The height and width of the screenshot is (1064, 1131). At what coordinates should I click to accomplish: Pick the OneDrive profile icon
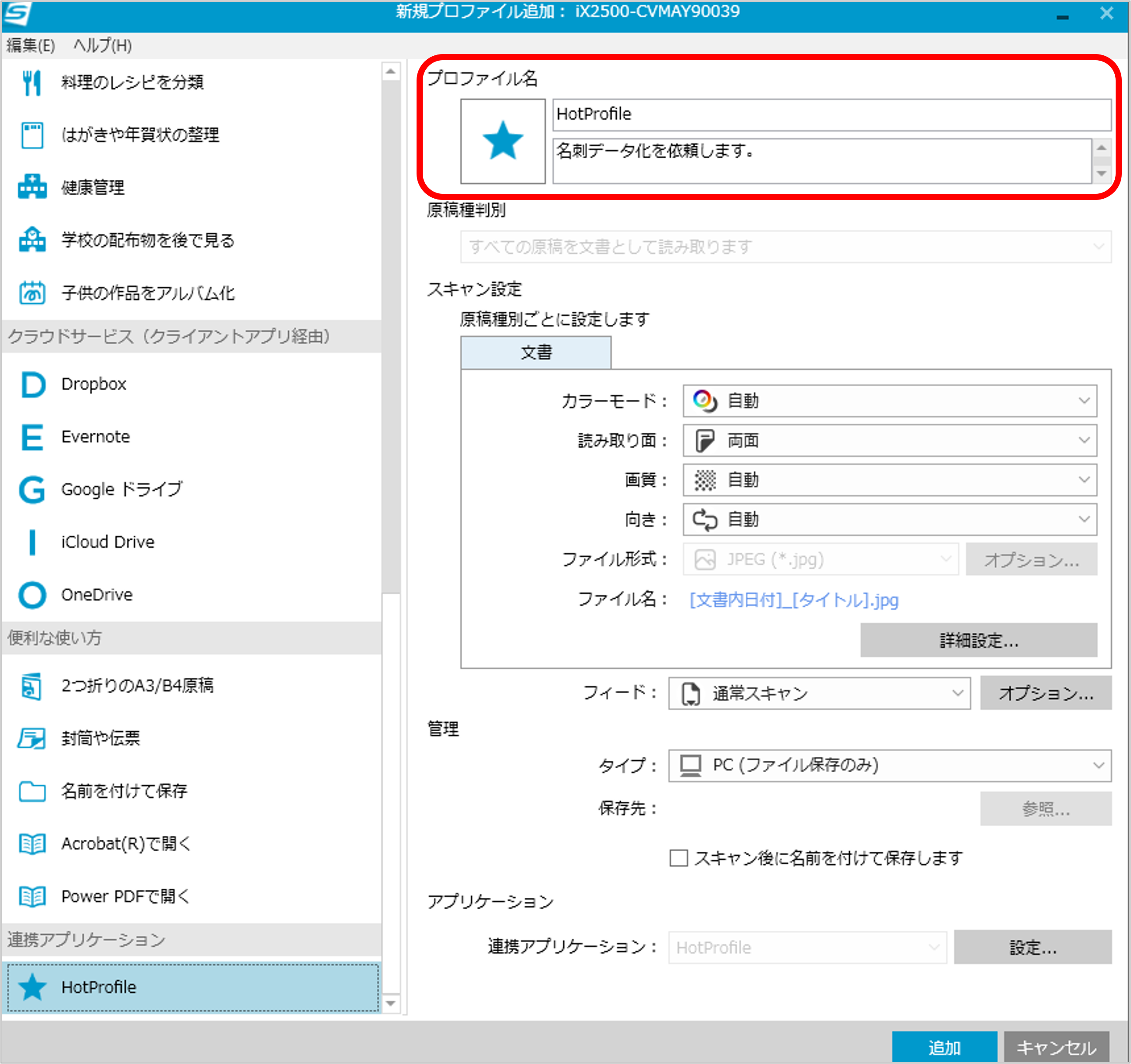pyautogui.click(x=33, y=595)
